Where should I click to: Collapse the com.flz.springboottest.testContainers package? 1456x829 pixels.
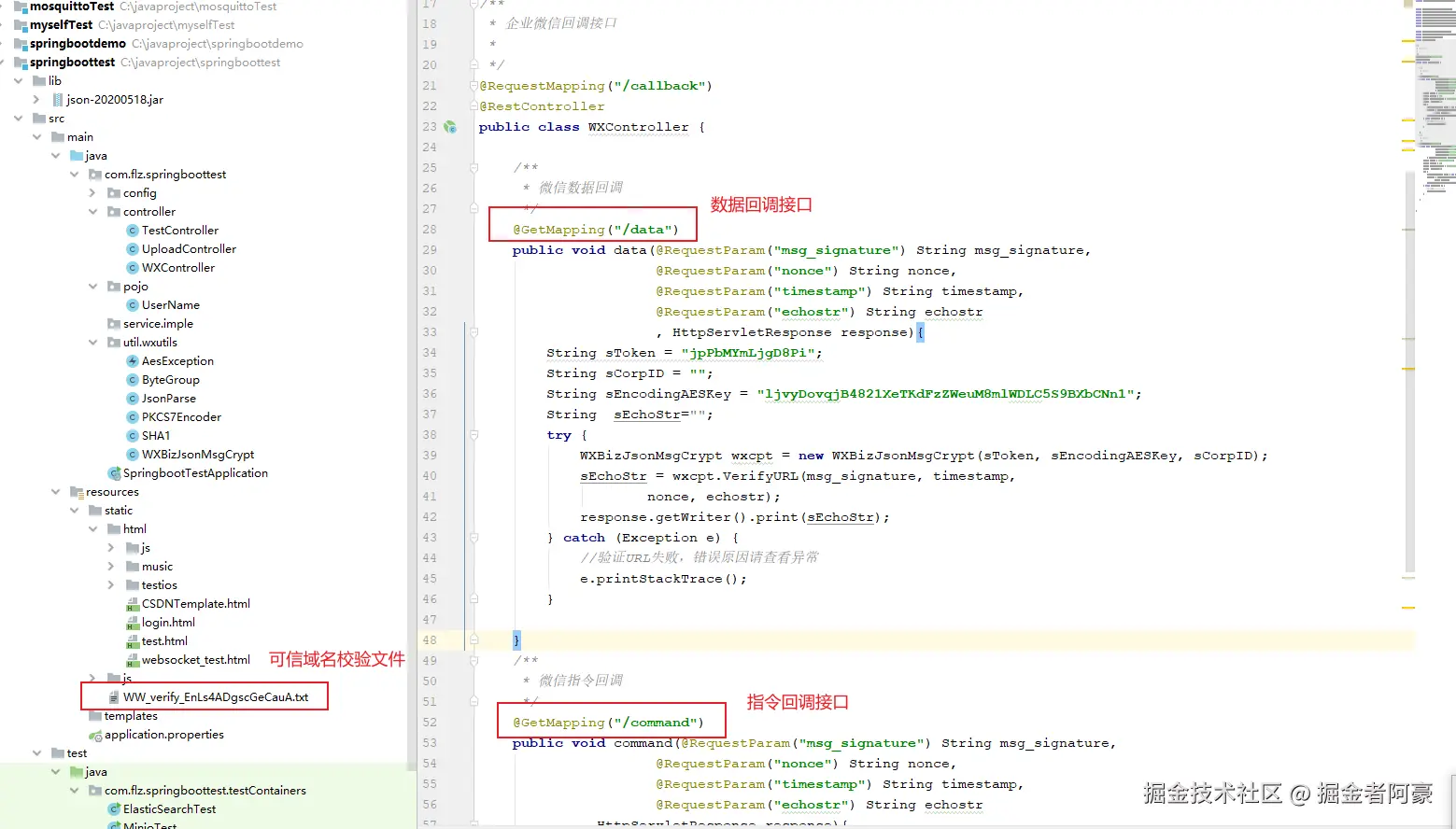74,791
